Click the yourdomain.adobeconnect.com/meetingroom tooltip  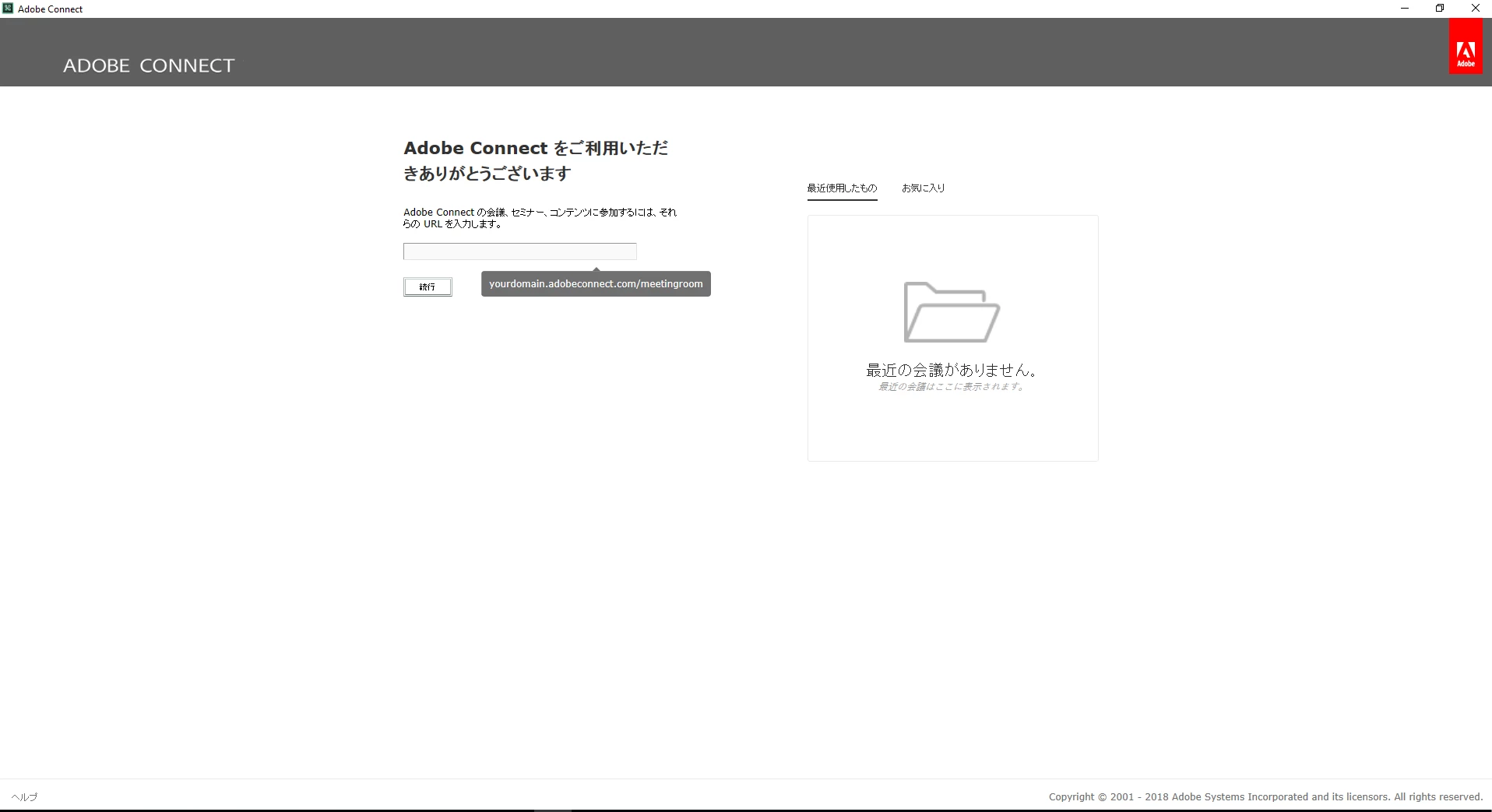(x=596, y=283)
